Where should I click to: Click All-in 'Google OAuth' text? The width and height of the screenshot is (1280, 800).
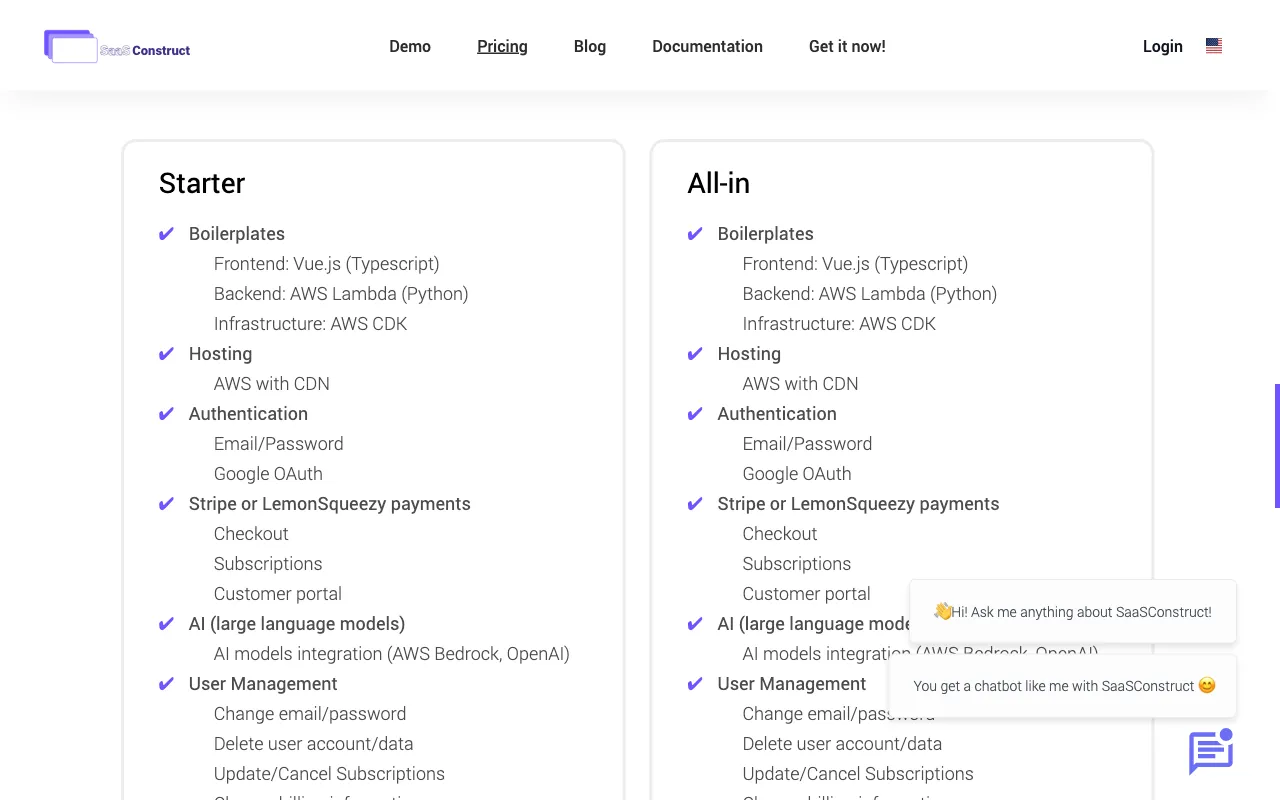point(797,474)
